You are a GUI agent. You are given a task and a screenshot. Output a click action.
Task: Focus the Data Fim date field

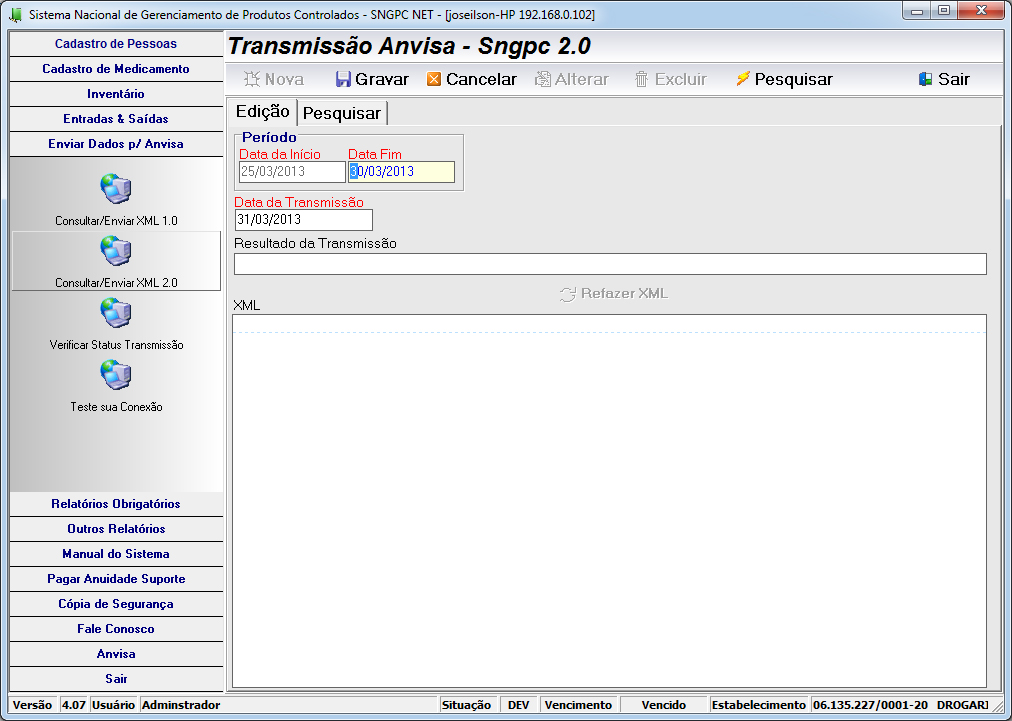click(401, 172)
